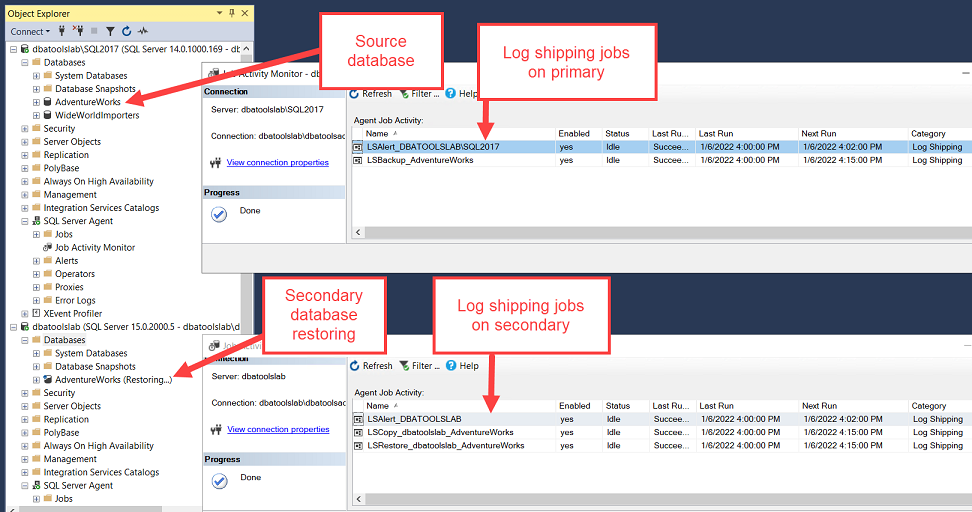Click left scroll arrow of secondary job list scrollbar
Image resolution: width=972 pixels, height=512 pixels.
[358, 499]
